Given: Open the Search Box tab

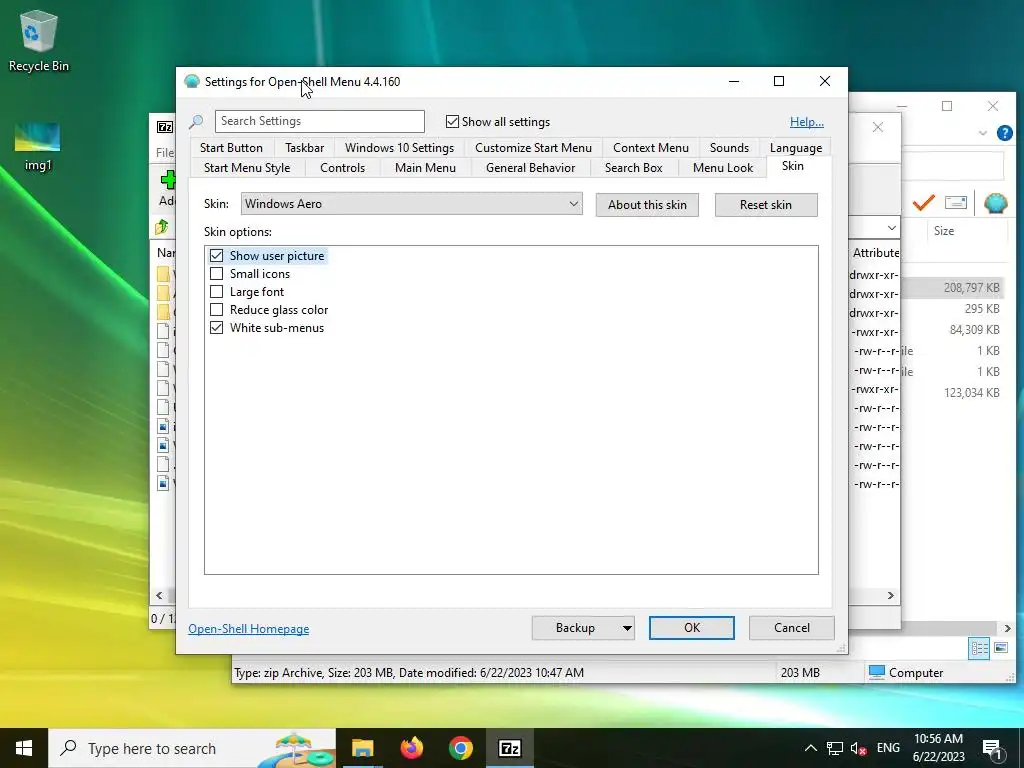Looking at the screenshot, I should pyautogui.click(x=633, y=168).
